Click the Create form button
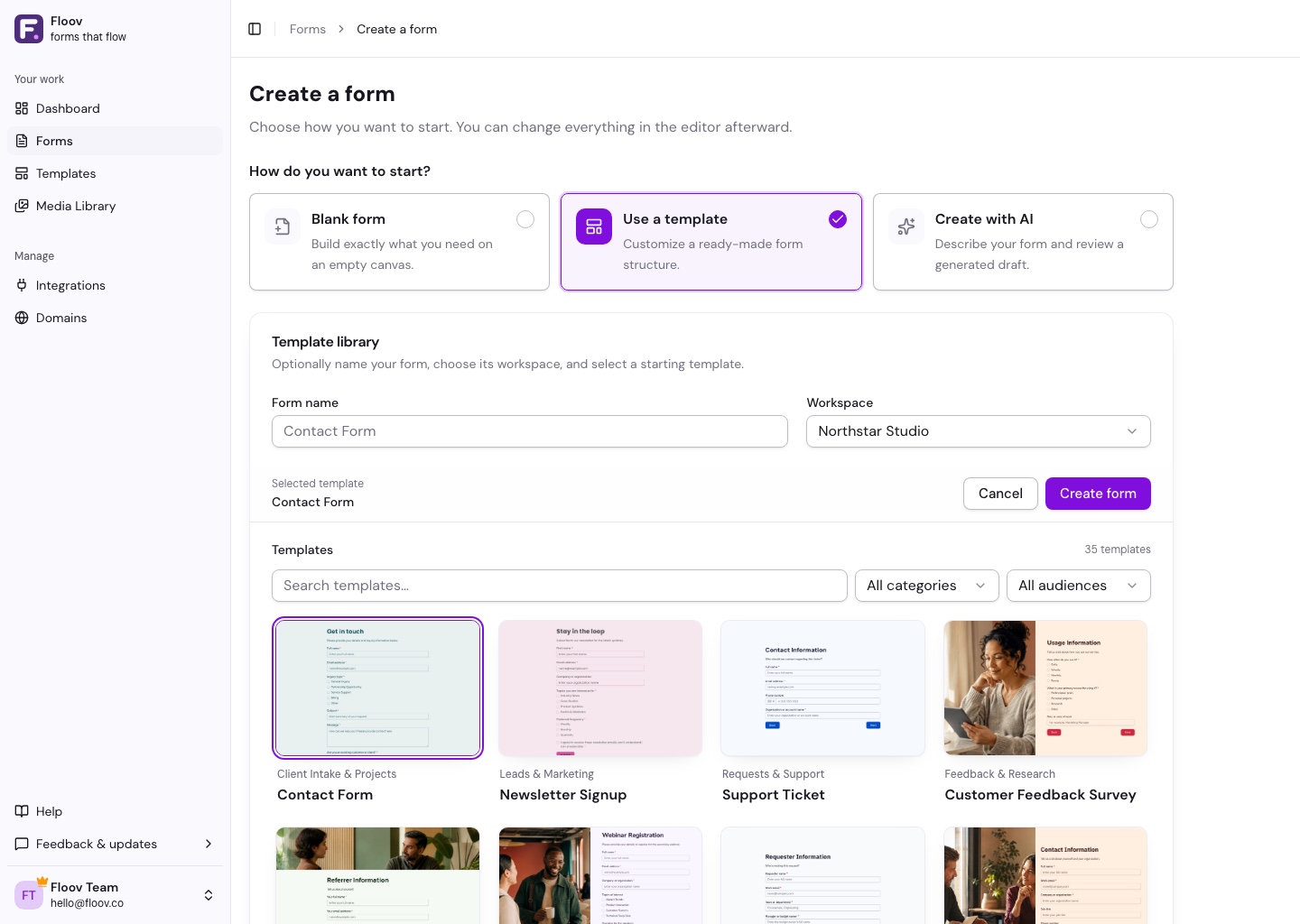Image resolution: width=1300 pixels, height=924 pixels. (x=1098, y=494)
